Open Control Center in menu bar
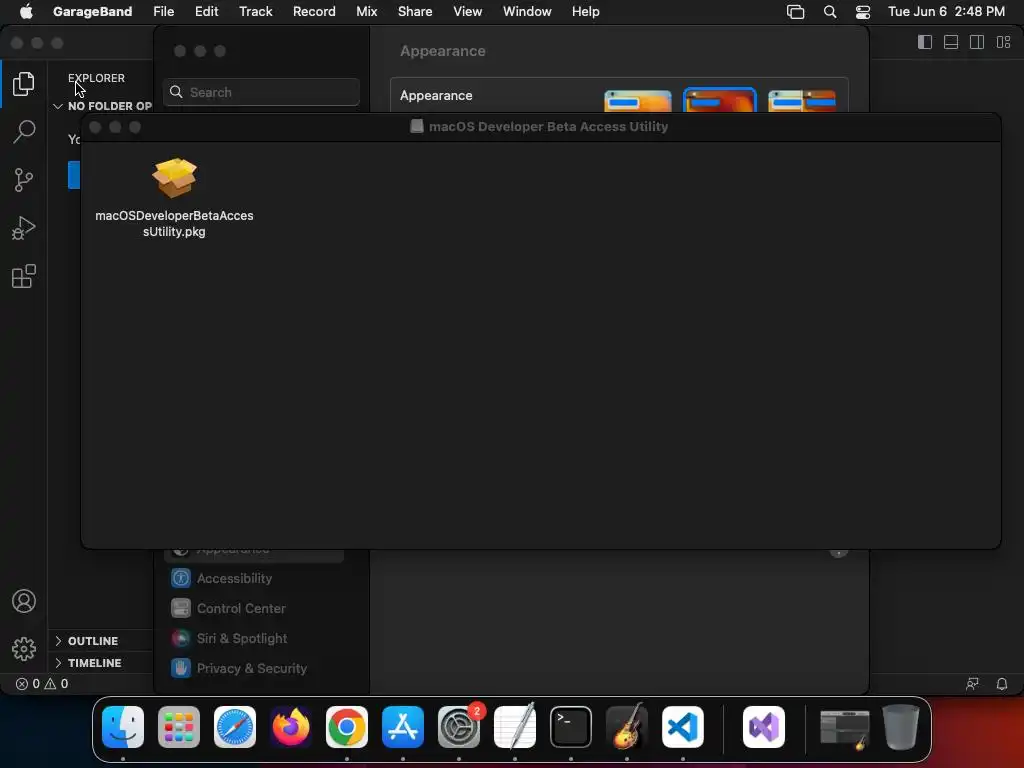Viewport: 1024px width, 768px height. (863, 11)
